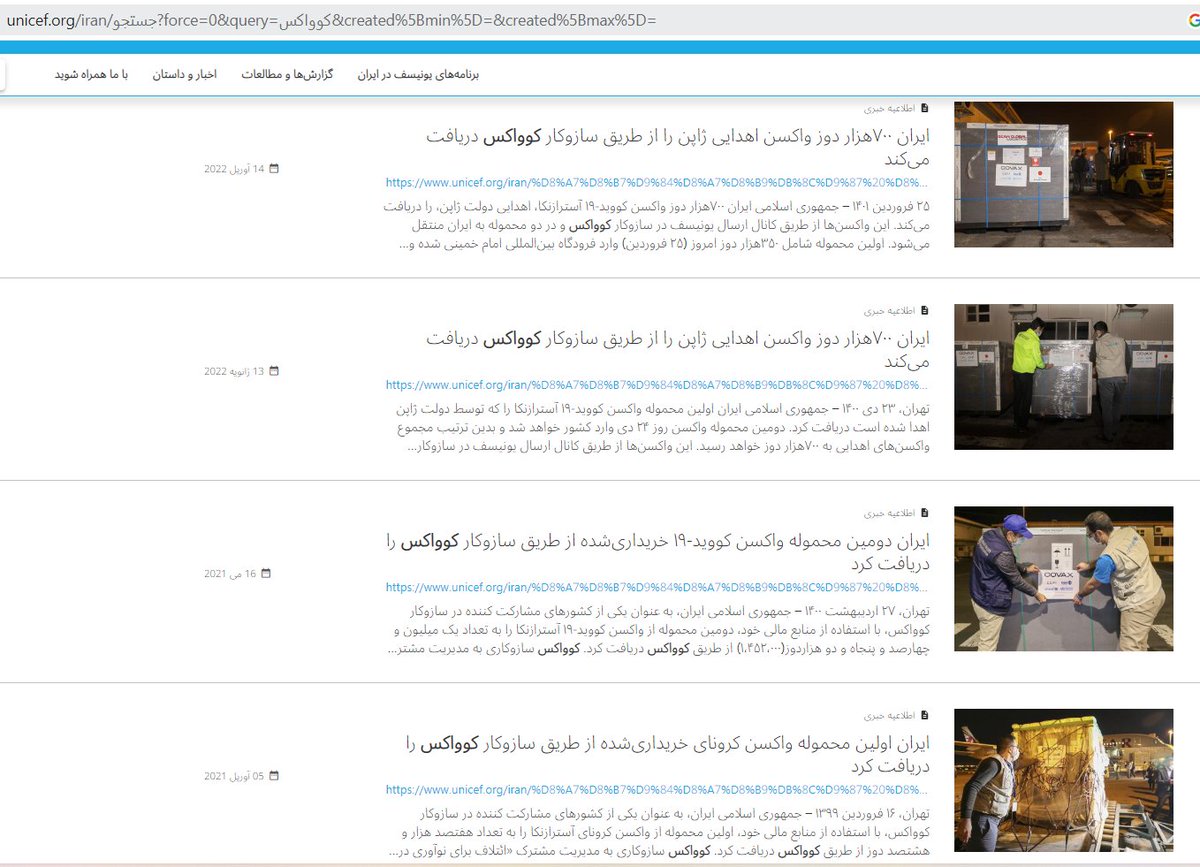Follow the unicef.org/iran URL under the 14 آوریل 2022 result
This screenshot has width=1200, height=867.
[656, 184]
